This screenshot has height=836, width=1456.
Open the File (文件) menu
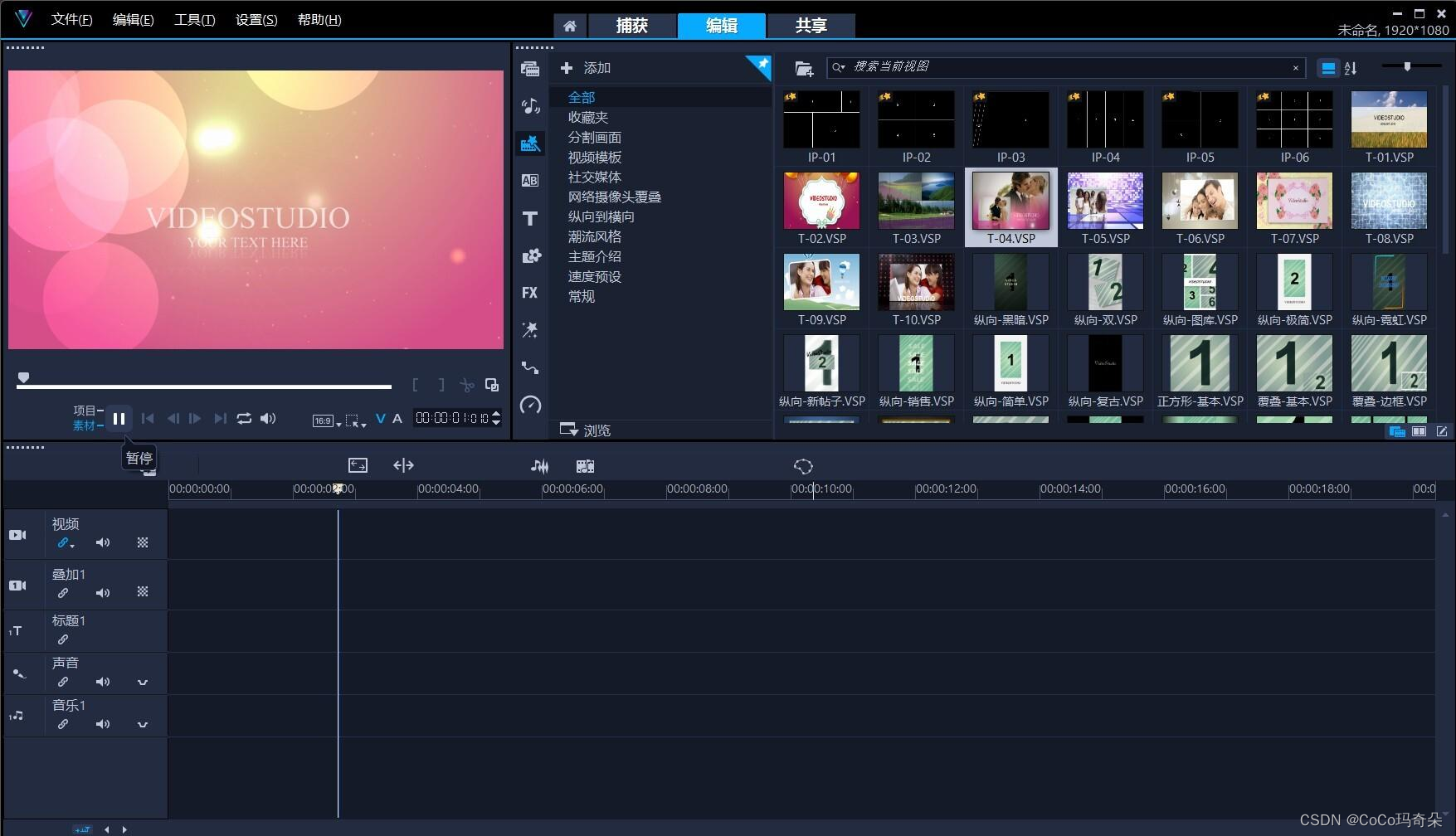[x=71, y=20]
